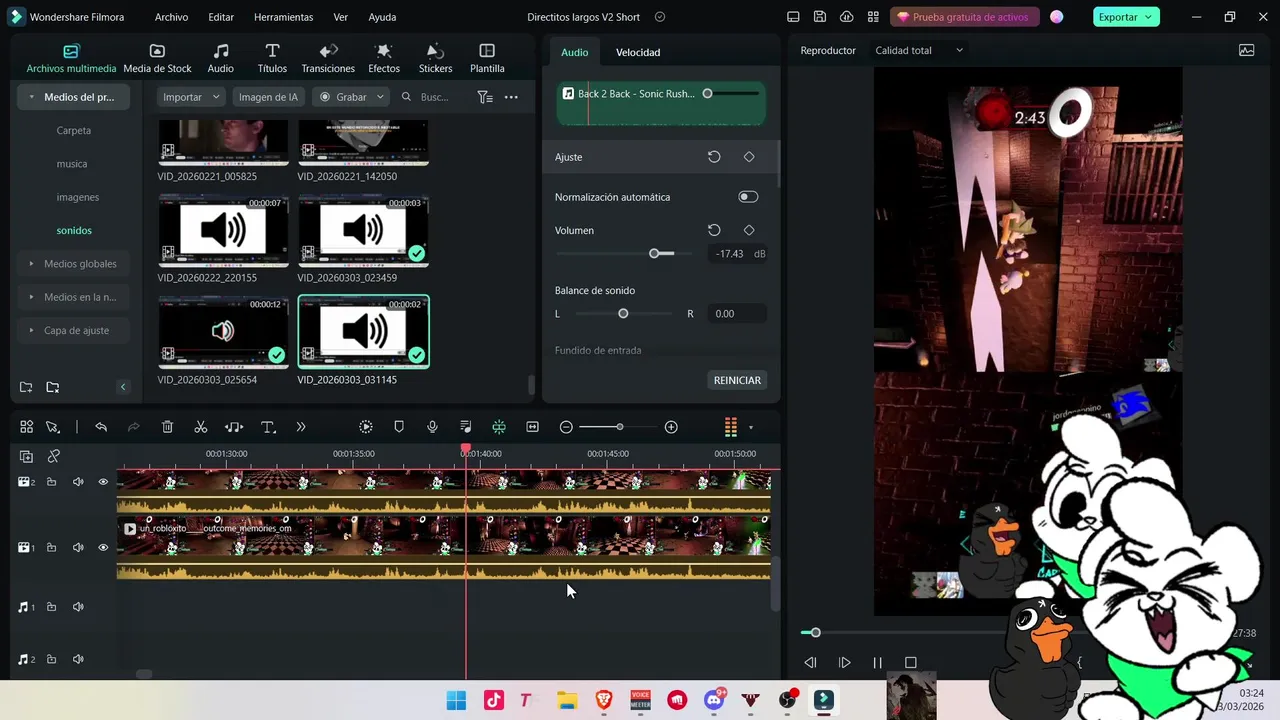Click the Imagen de IA button
This screenshot has width=1280, height=720.
coord(268,97)
